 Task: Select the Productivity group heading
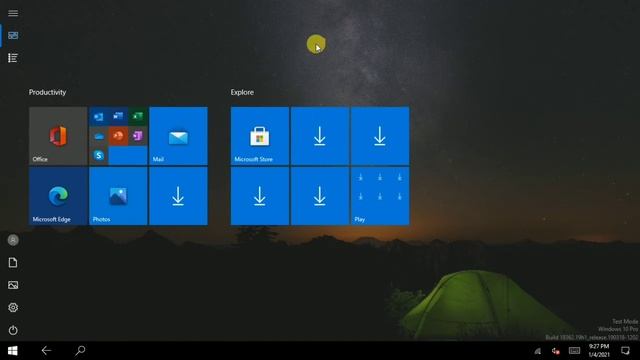pyautogui.click(x=47, y=92)
